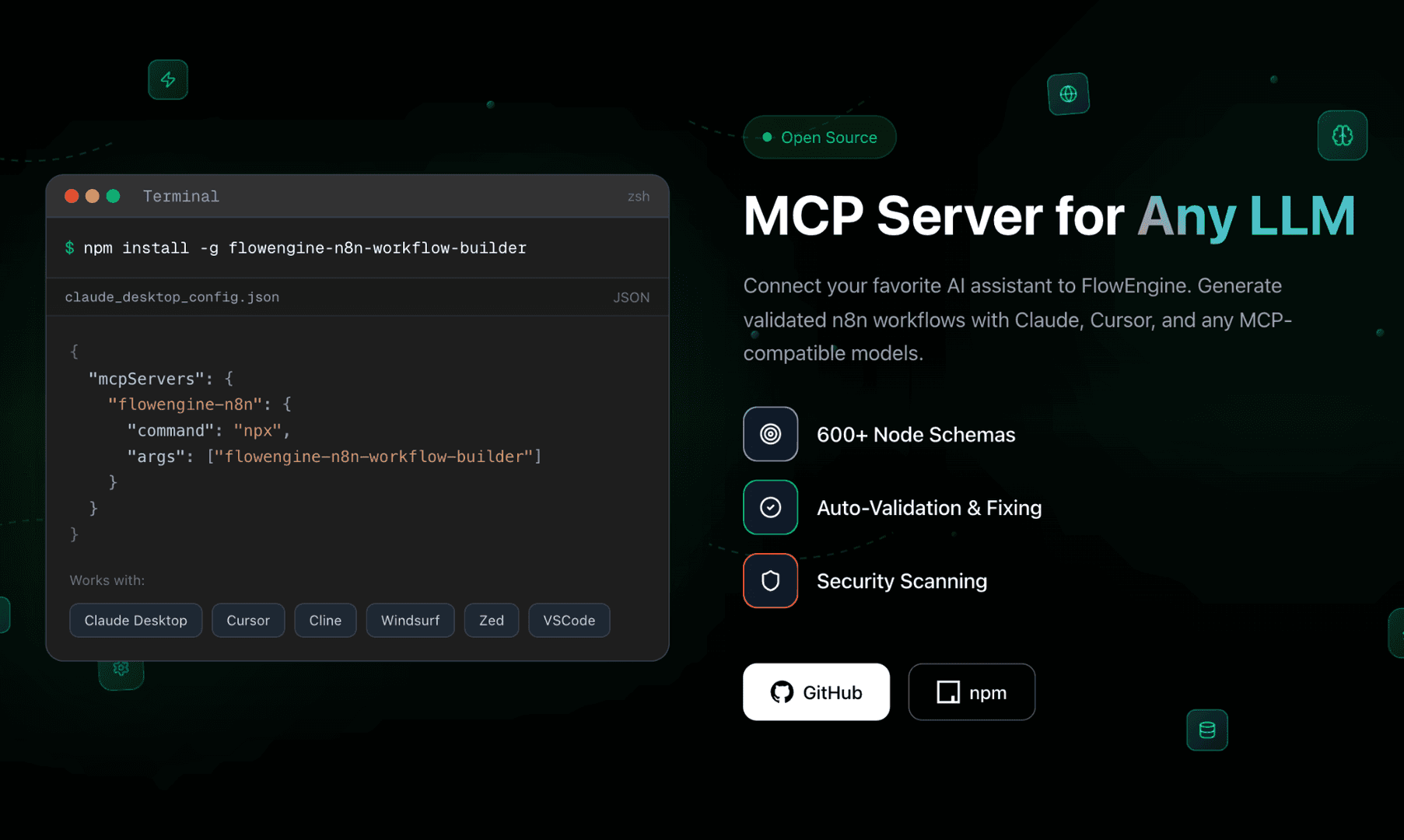
Task: Click the zsh label in terminal title bar
Action: pos(639,196)
